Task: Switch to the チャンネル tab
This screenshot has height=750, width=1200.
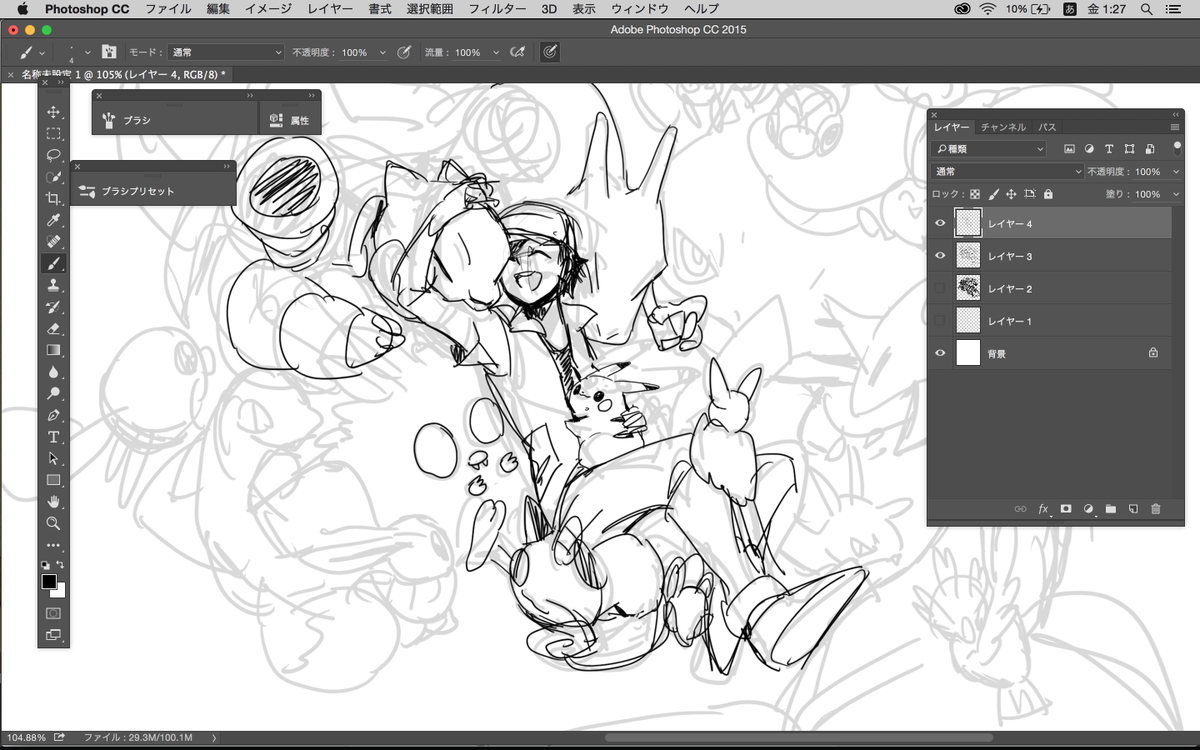Action: point(1003,127)
